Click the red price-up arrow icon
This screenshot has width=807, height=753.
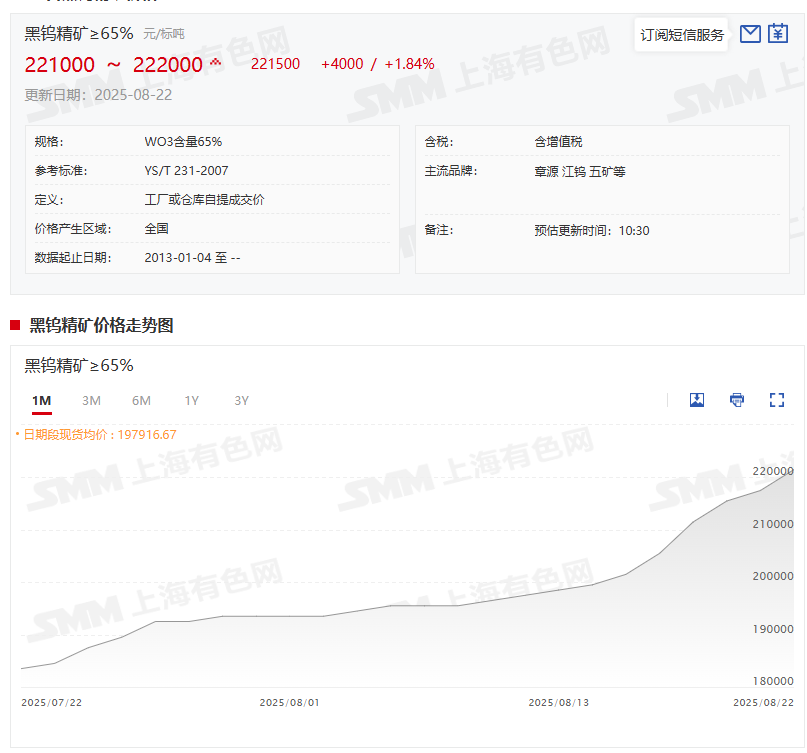click(x=215, y=64)
